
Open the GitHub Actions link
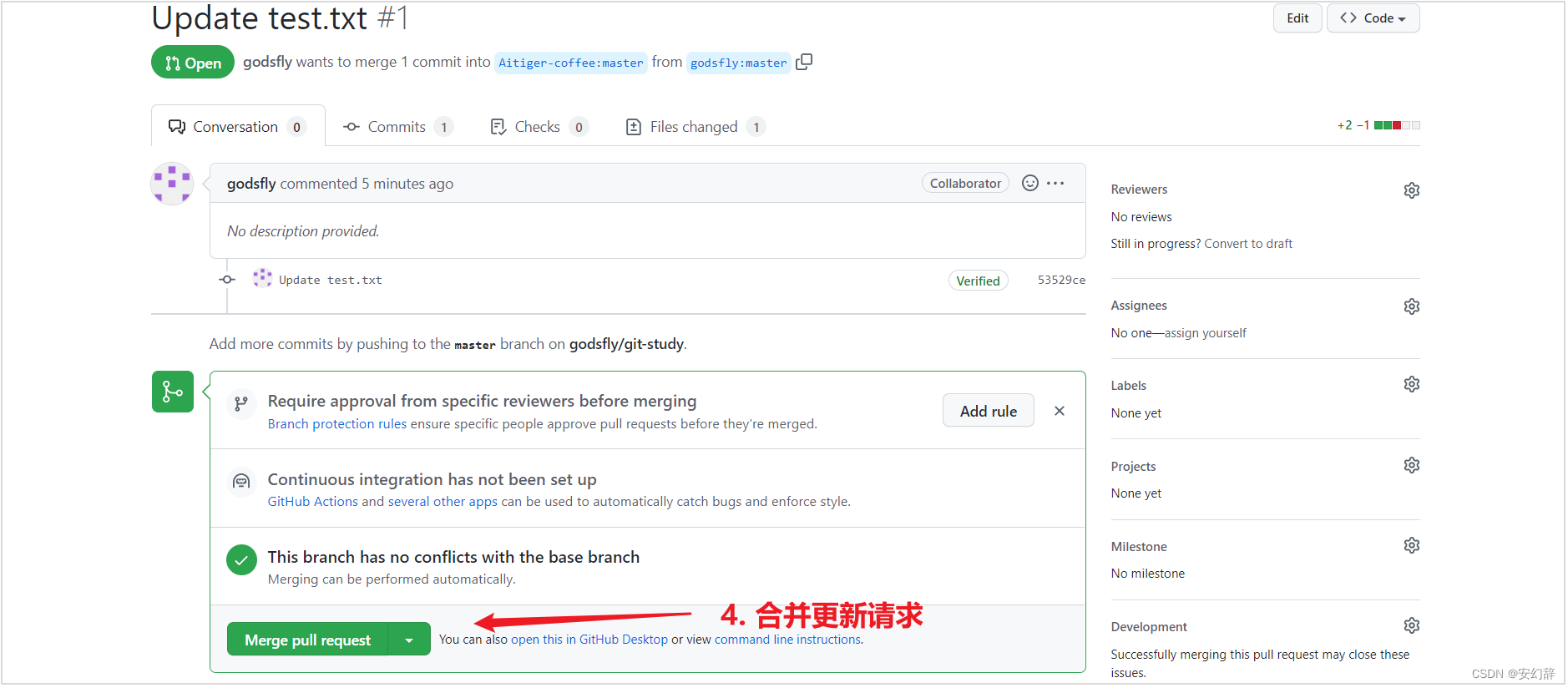point(313,502)
